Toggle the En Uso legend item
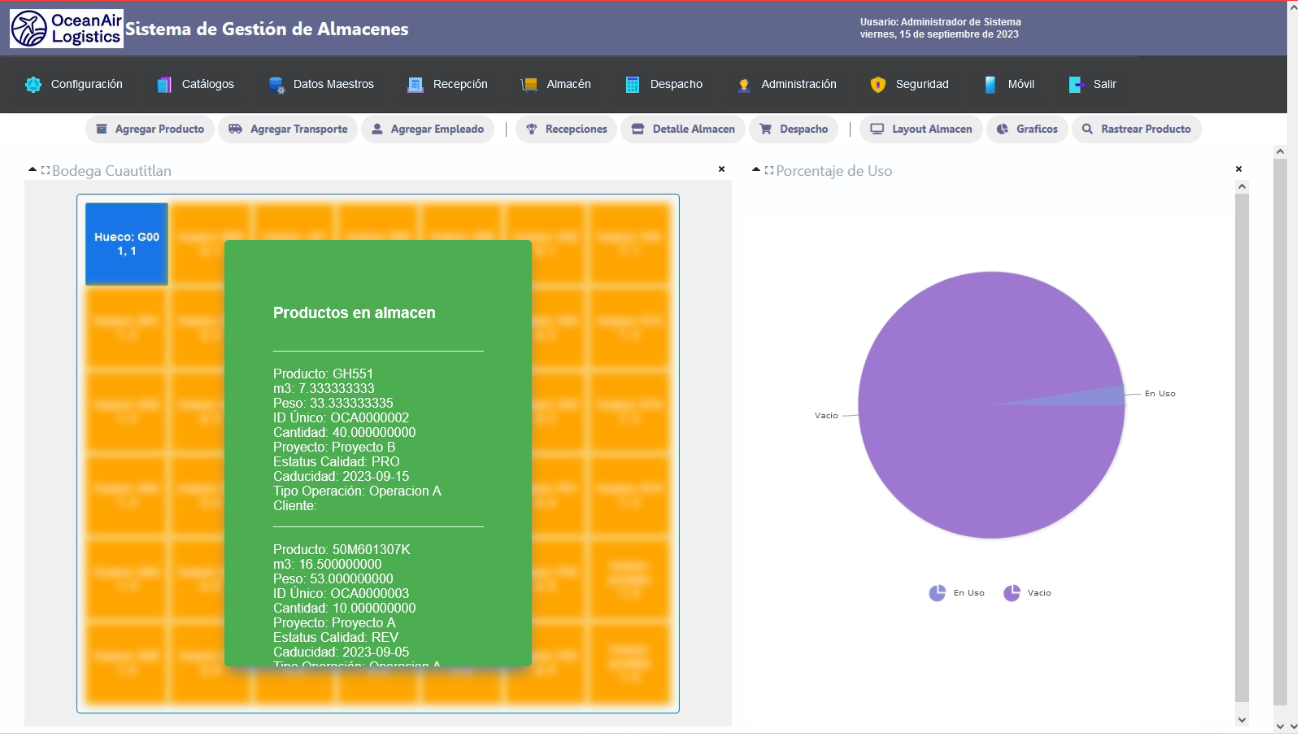Screen dimensions: 1298x734 (957, 593)
